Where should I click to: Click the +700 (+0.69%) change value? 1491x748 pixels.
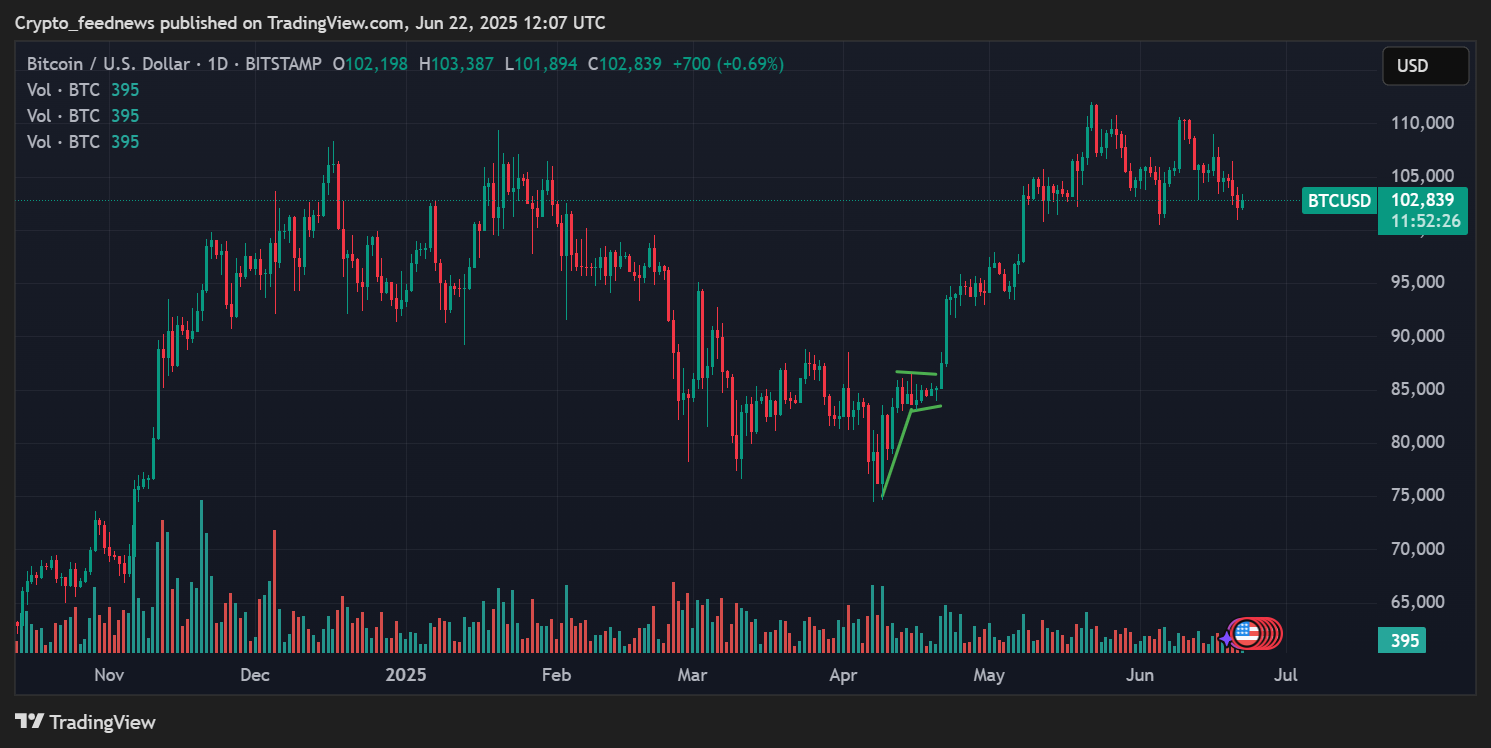point(728,64)
